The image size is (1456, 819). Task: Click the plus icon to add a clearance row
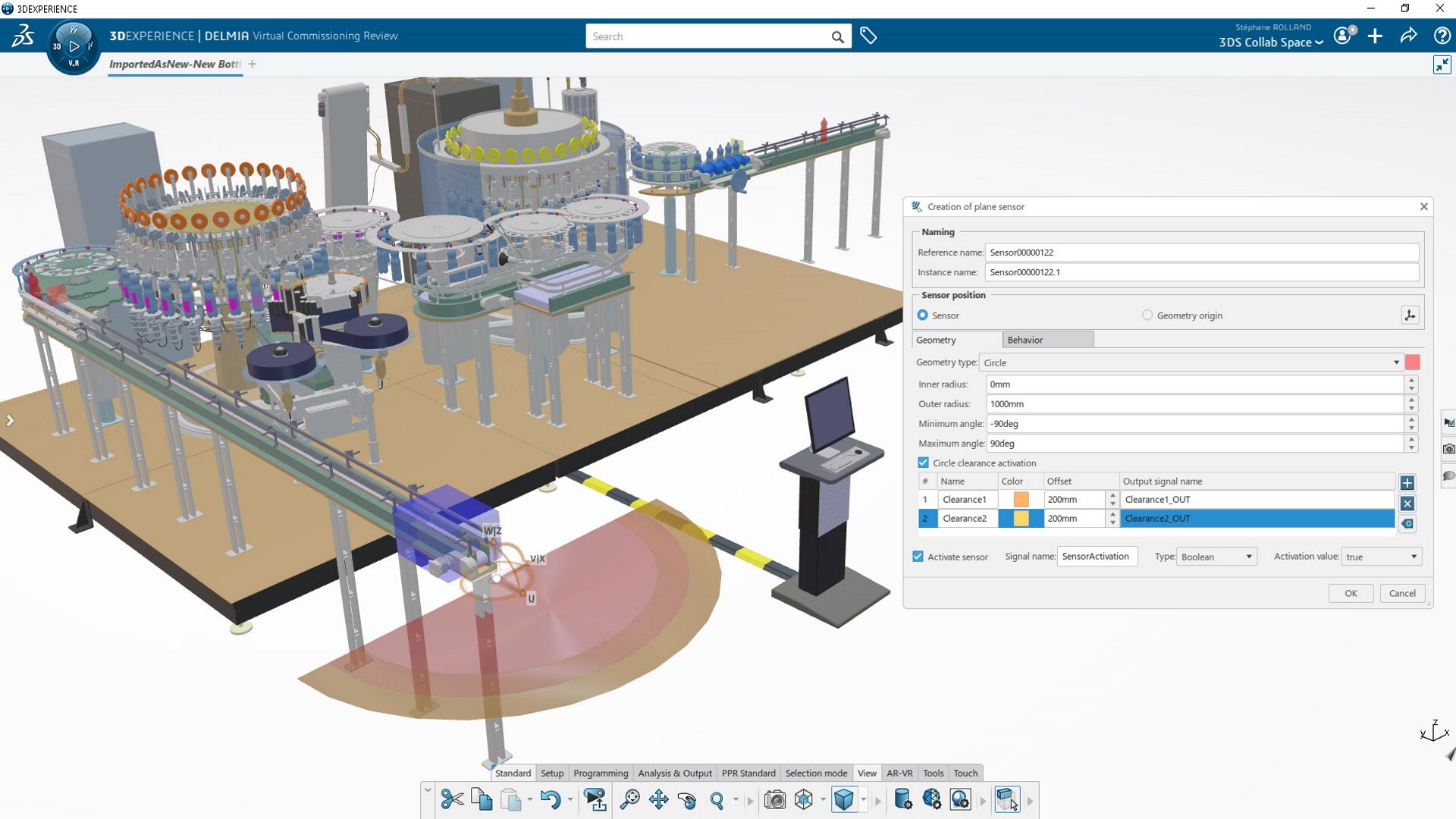click(1407, 483)
